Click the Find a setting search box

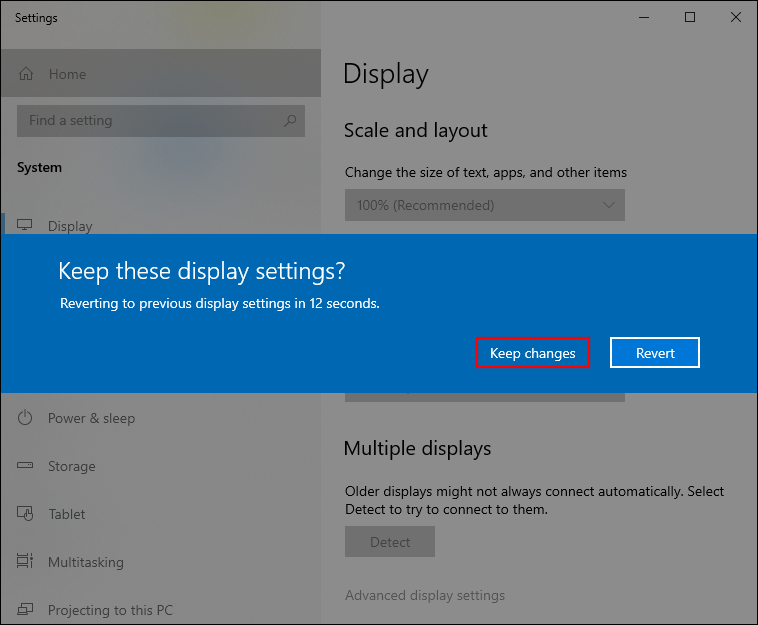tap(150, 121)
